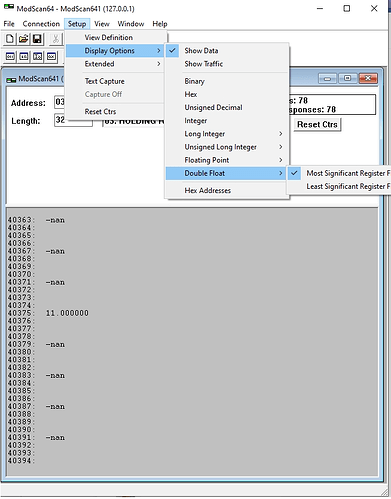Choose View Definition from Setup menu
The width and height of the screenshot is (391, 499).
click(115, 37)
